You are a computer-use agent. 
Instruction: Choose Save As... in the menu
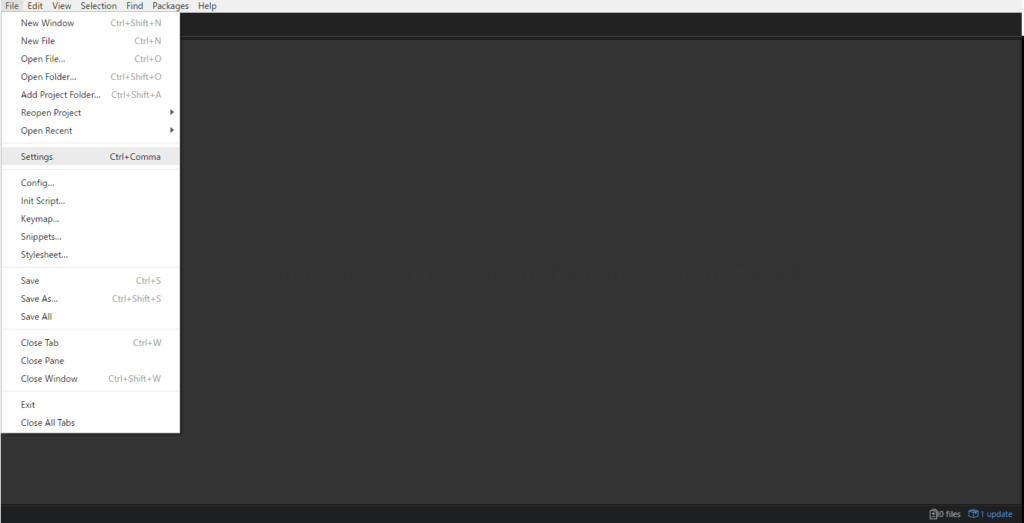90,298
